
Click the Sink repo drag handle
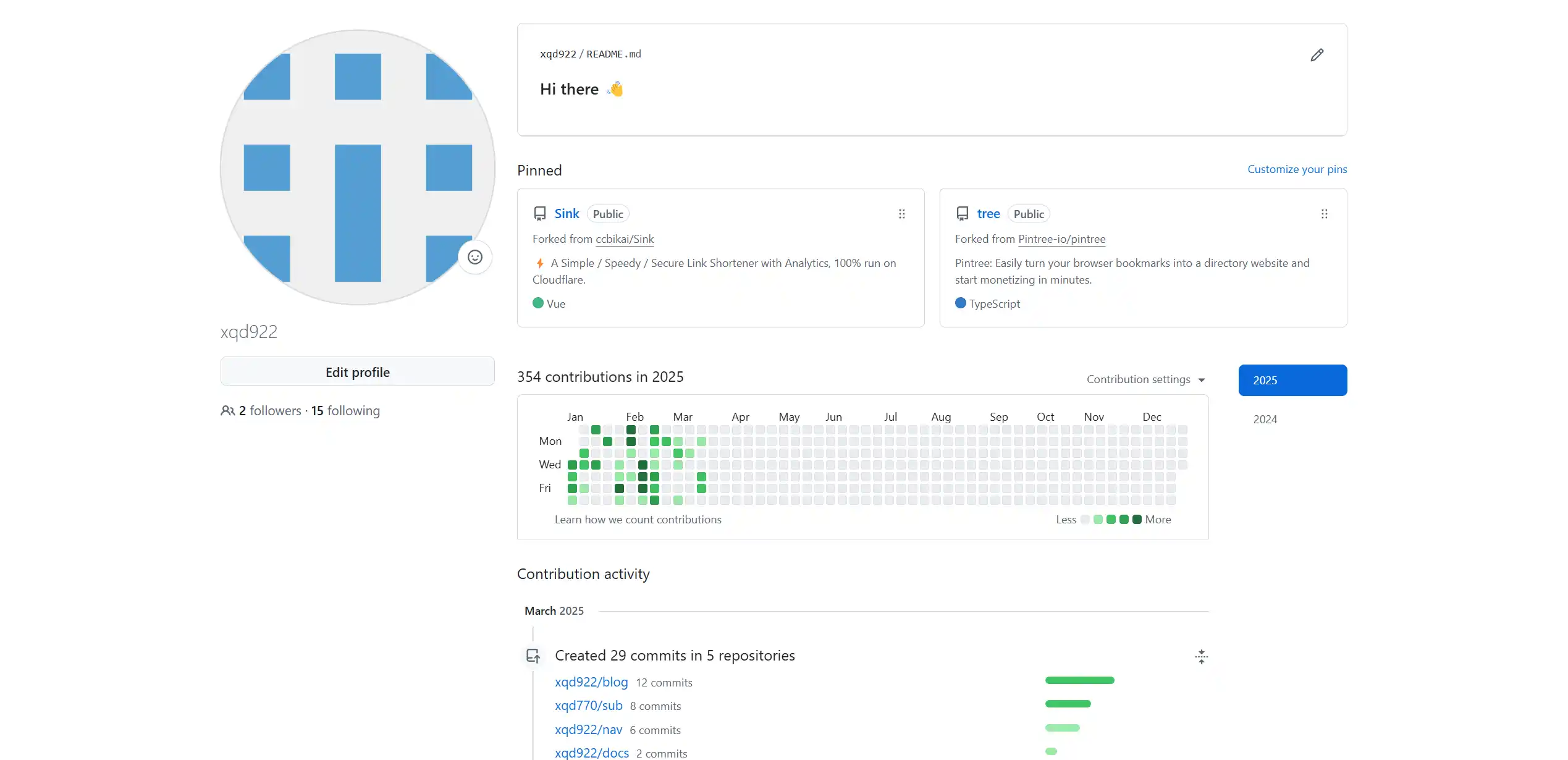pos(901,214)
